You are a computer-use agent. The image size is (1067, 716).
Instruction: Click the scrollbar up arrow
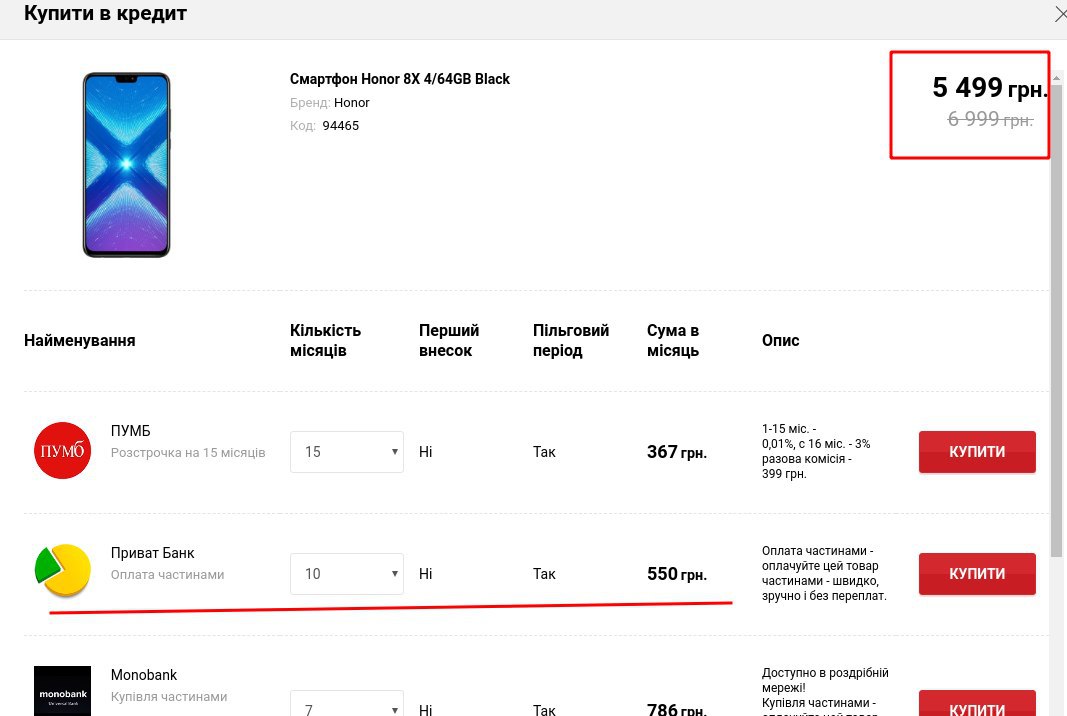pos(1056,78)
